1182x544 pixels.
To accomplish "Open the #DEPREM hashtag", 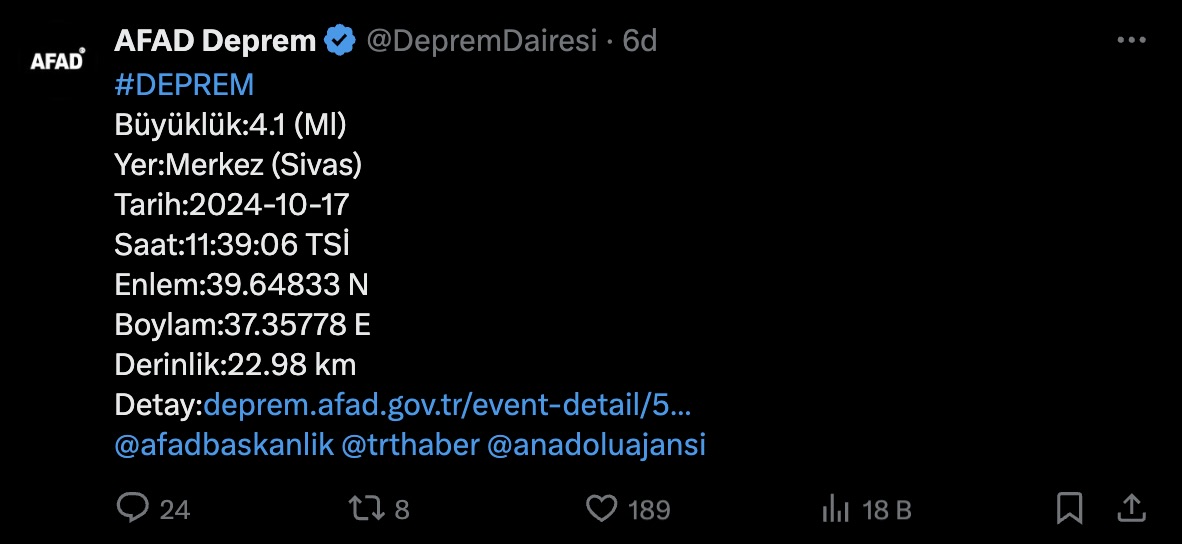I will click(184, 83).
